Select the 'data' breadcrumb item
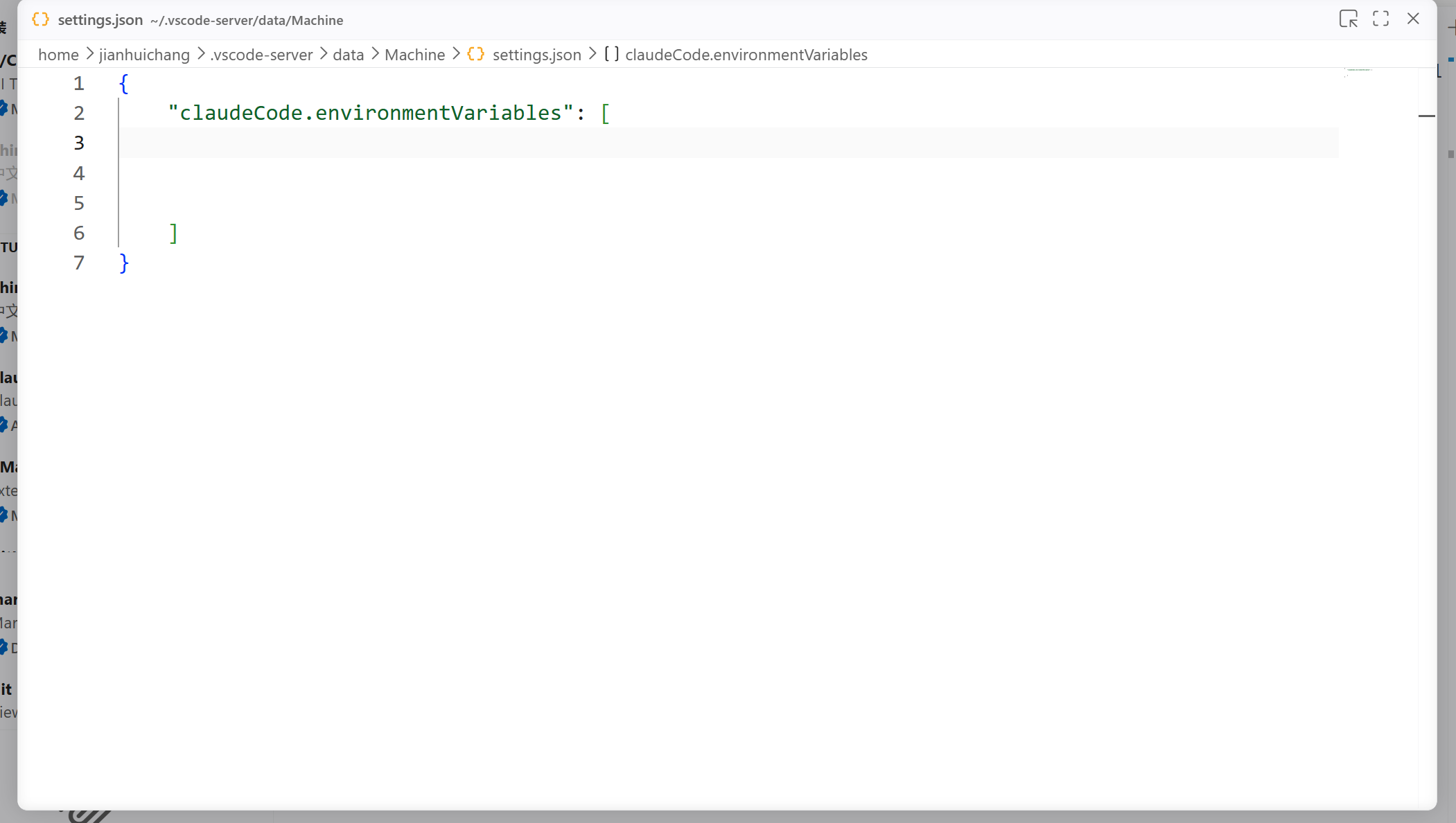Screen dimensions: 1456x823 coord(348,55)
